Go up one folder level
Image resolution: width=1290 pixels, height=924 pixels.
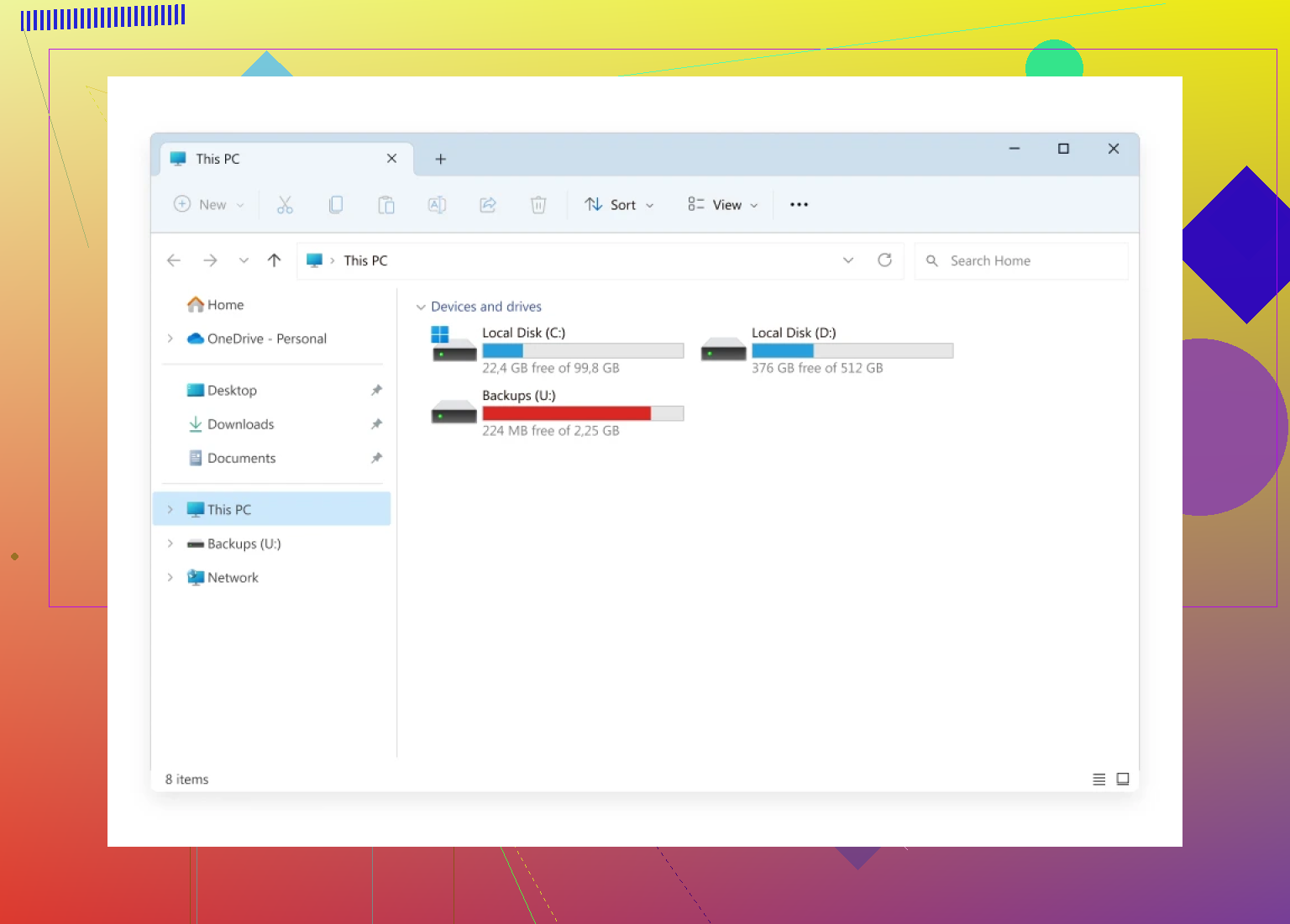click(274, 260)
